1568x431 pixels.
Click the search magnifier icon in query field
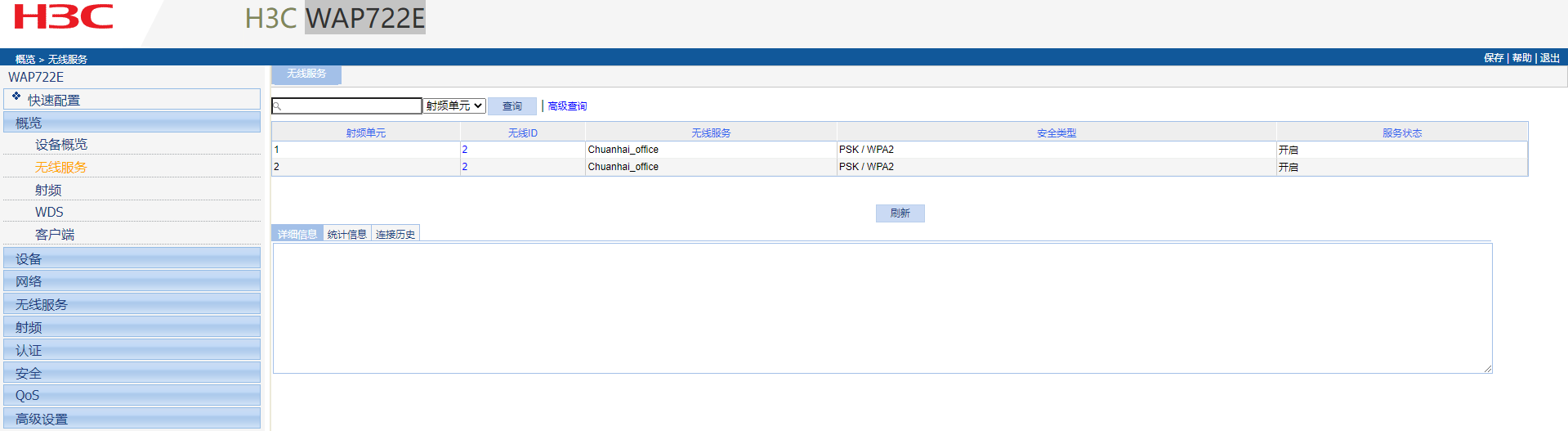277,106
